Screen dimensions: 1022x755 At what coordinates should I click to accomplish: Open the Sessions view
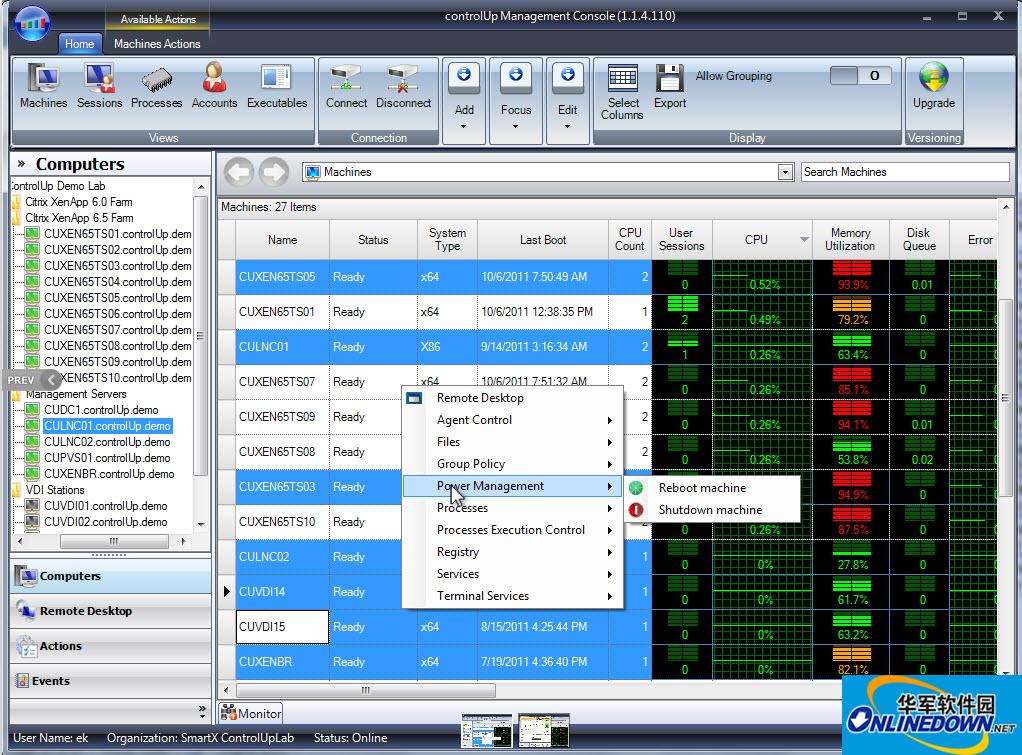(99, 88)
